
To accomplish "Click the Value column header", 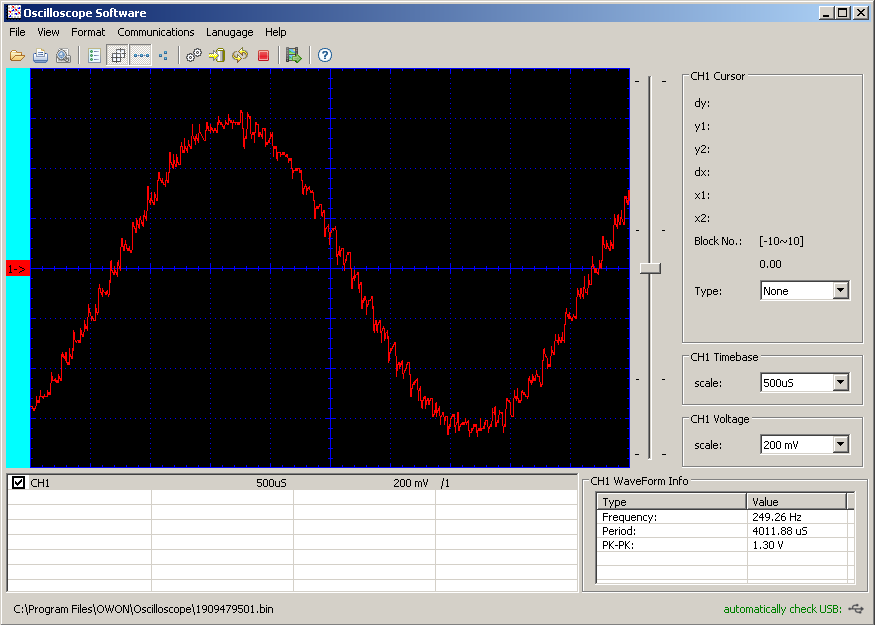I will point(796,501).
